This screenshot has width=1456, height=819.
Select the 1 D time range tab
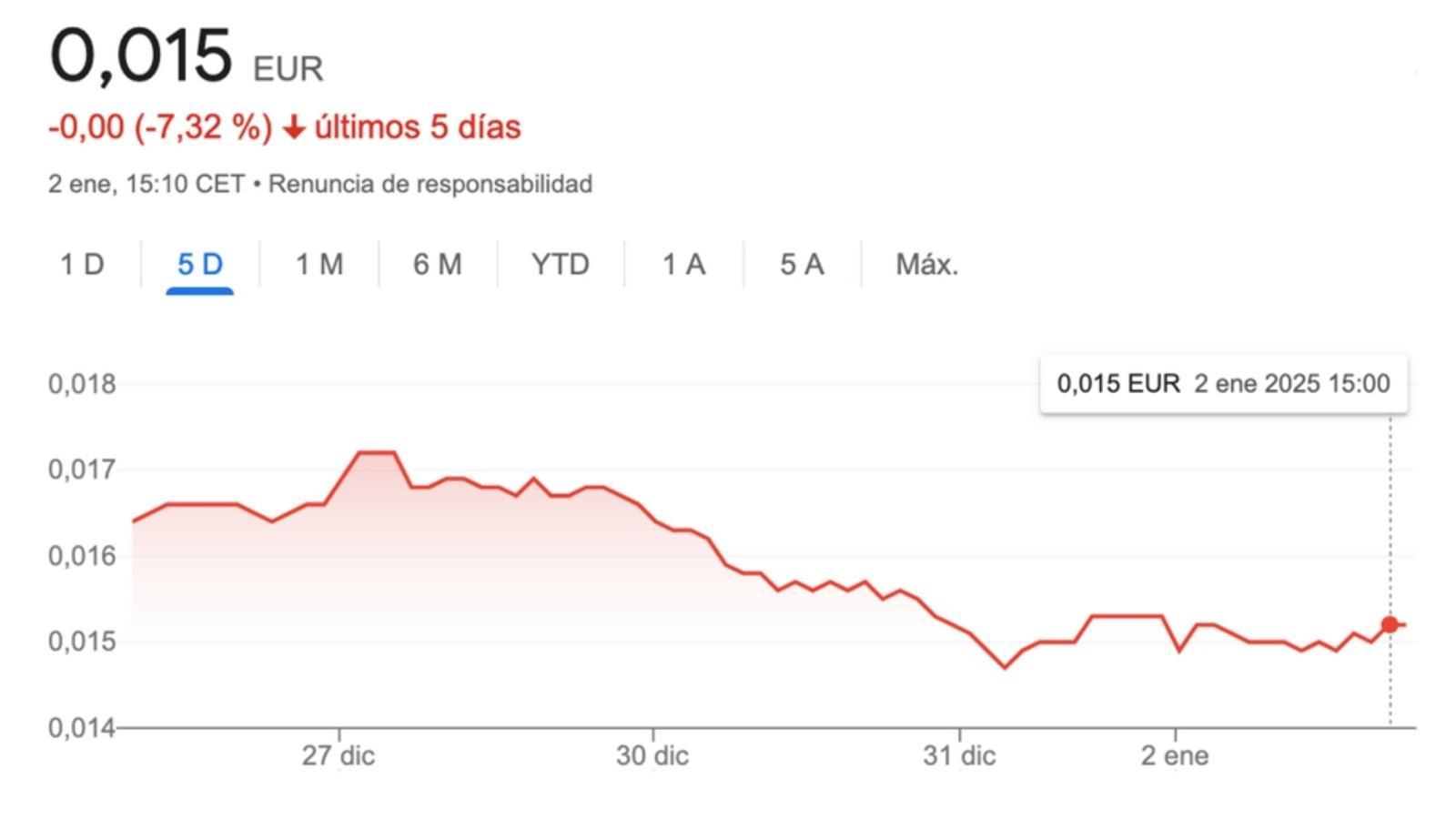coord(82,265)
